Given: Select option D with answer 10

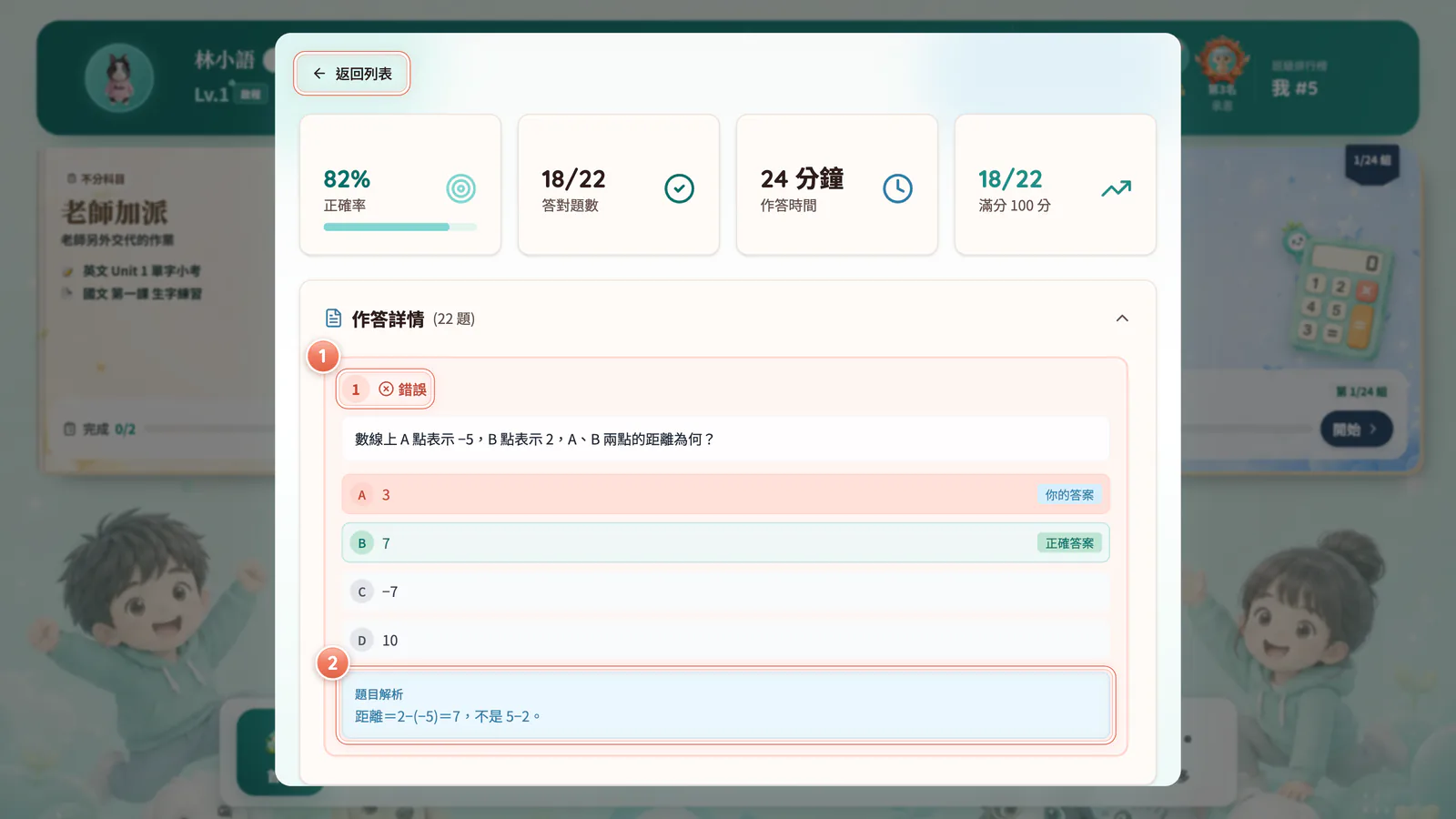Looking at the screenshot, I should click(726, 641).
